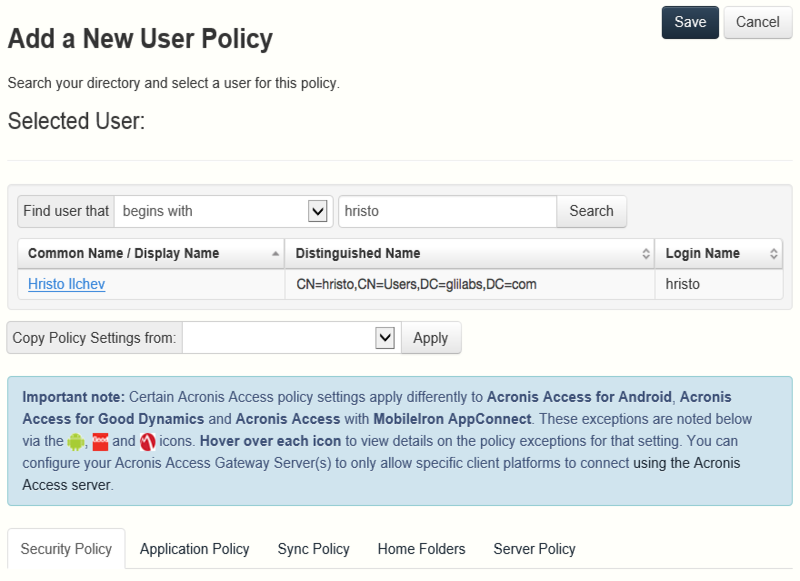This screenshot has width=800, height=581.
Task: Click the Android icon in the important note
Action: (76, 440)
